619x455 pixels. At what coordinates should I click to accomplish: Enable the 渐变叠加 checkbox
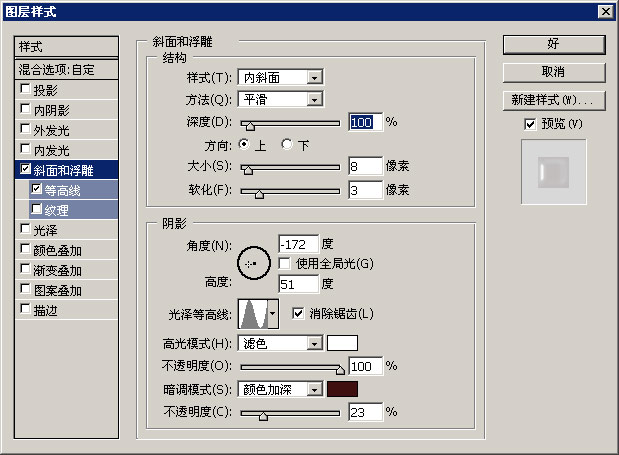pos(25,269)
